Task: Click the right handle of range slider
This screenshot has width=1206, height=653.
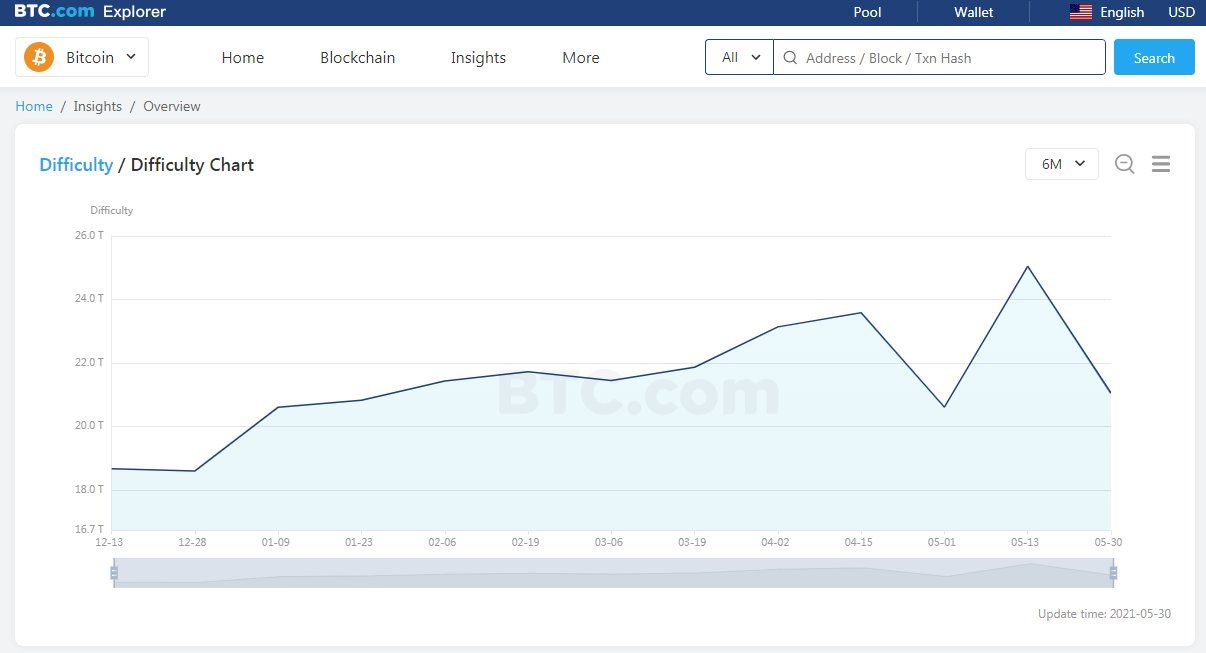Action: [x=1113, y=573]
